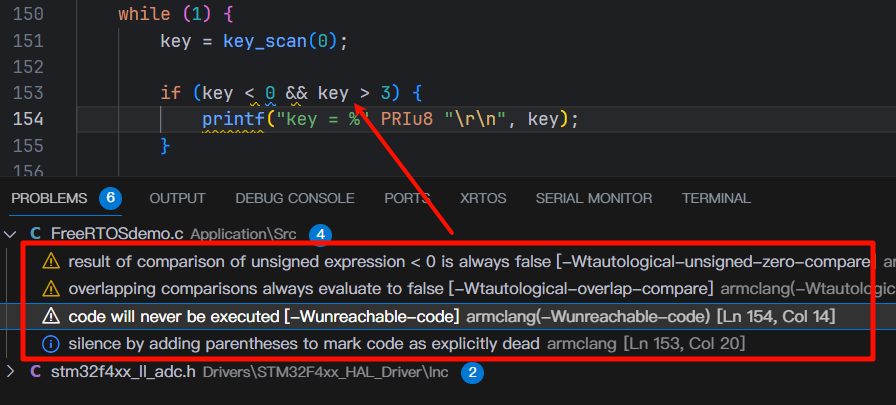Open the DEBUG CONSOLE tab
The image size is (896, 405).
(x=294, y=198)
